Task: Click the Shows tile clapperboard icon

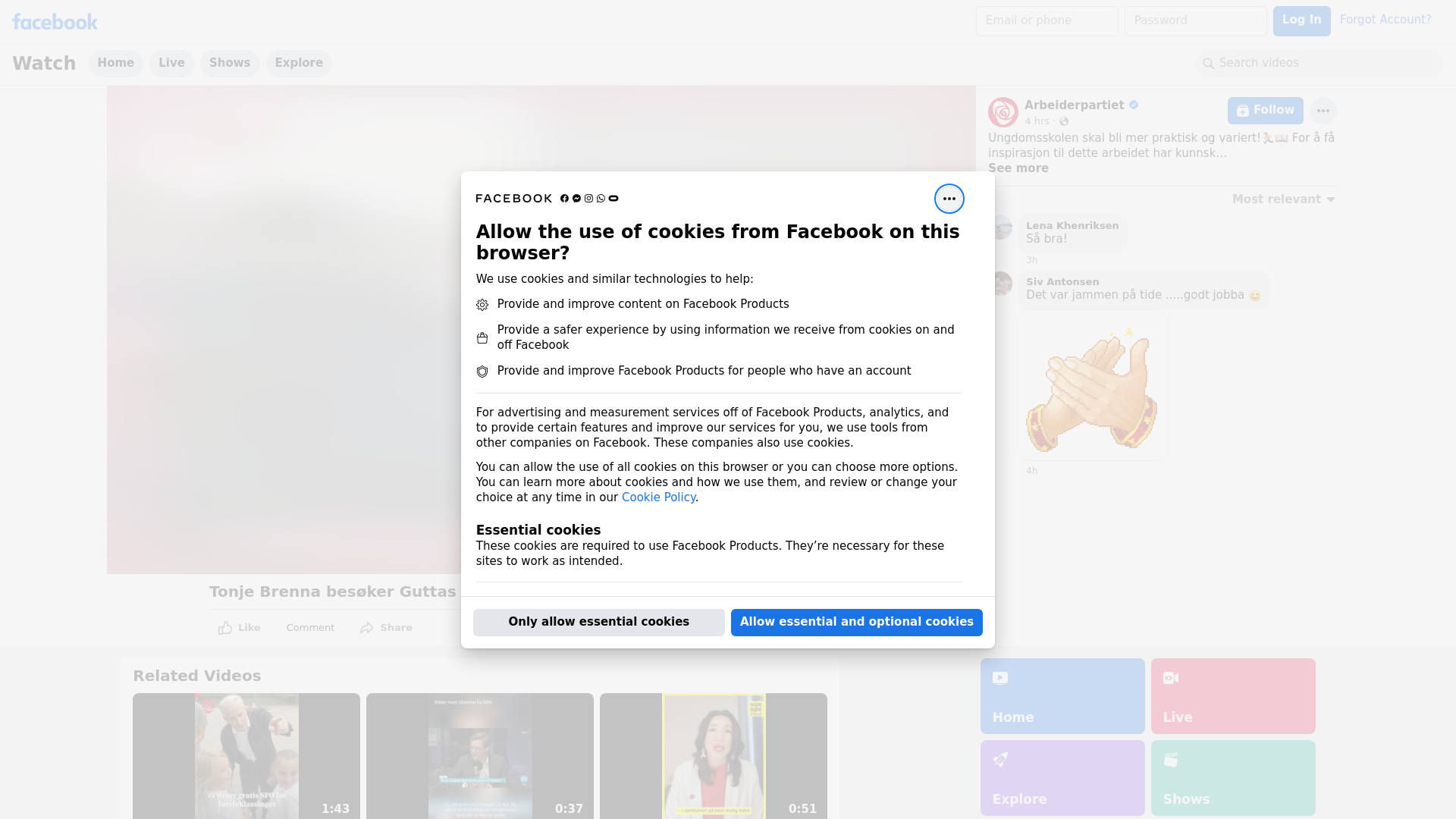Action: coord(1171,760)
